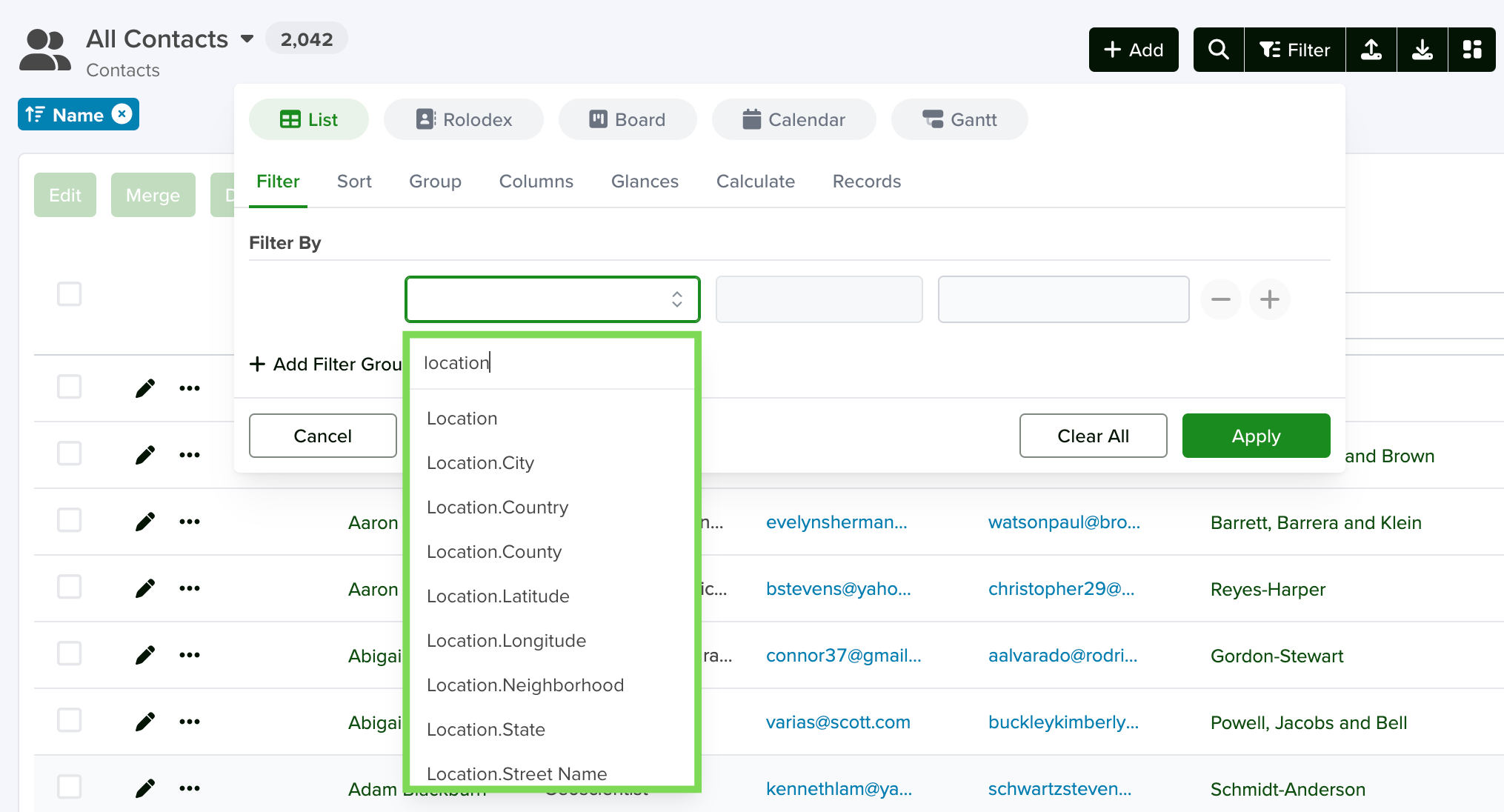The width and height of the screenshot is (1504, 812).
Task: Choose Location.State from the field list
Action: pos(552,730)
